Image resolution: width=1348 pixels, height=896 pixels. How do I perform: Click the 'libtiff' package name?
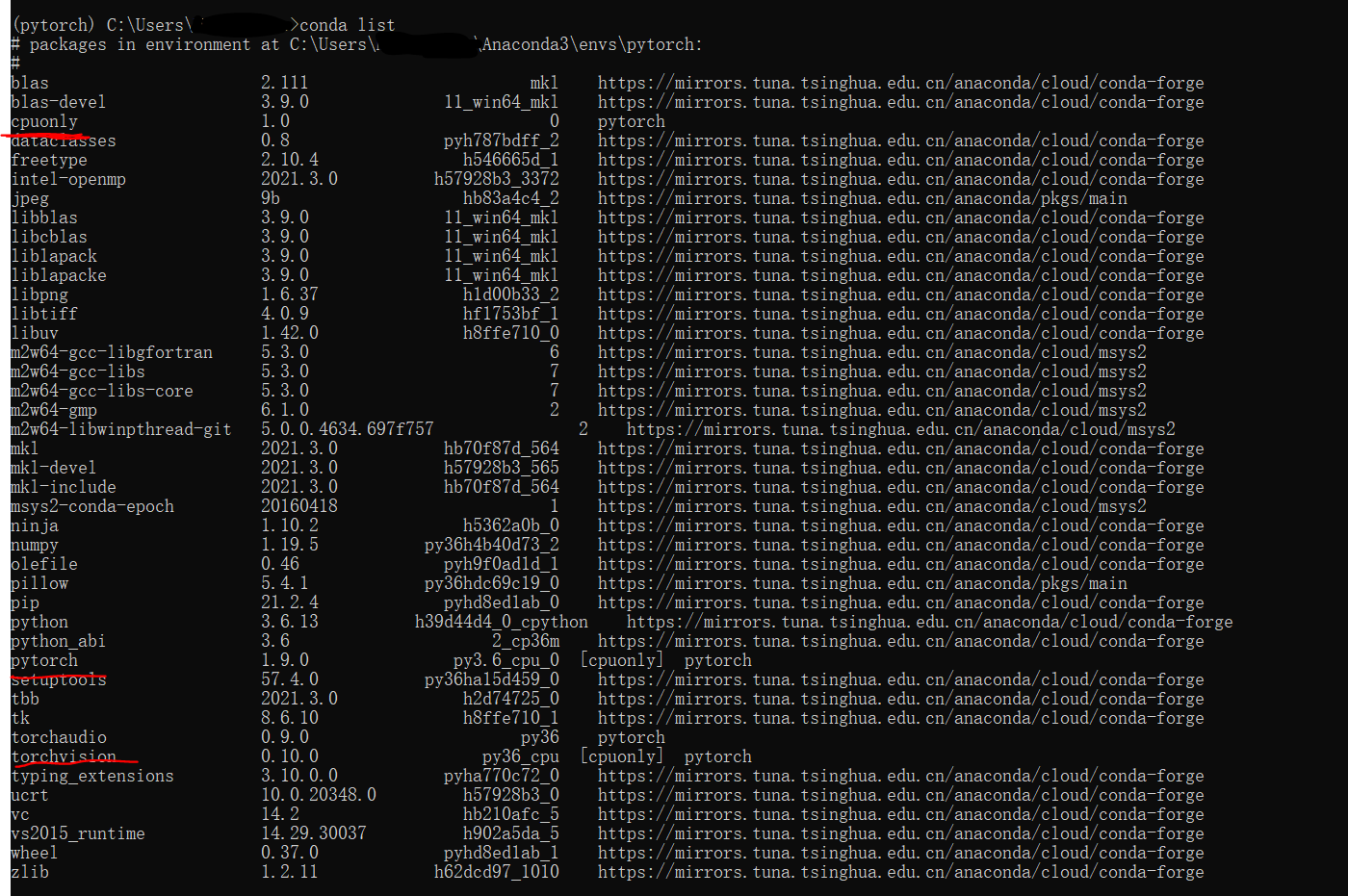[44, 314]
